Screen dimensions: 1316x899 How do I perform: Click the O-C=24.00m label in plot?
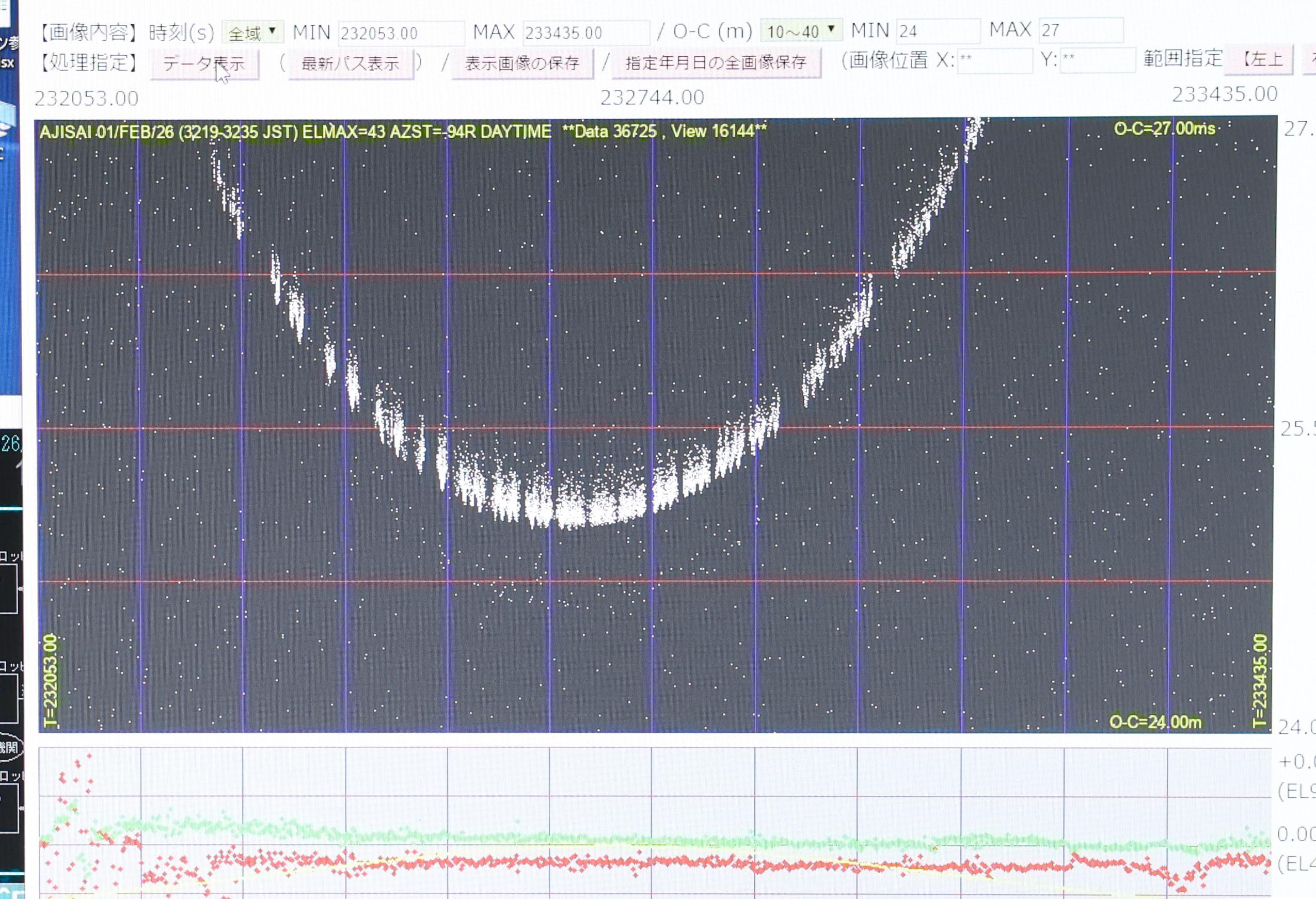tap(1155, 722)
